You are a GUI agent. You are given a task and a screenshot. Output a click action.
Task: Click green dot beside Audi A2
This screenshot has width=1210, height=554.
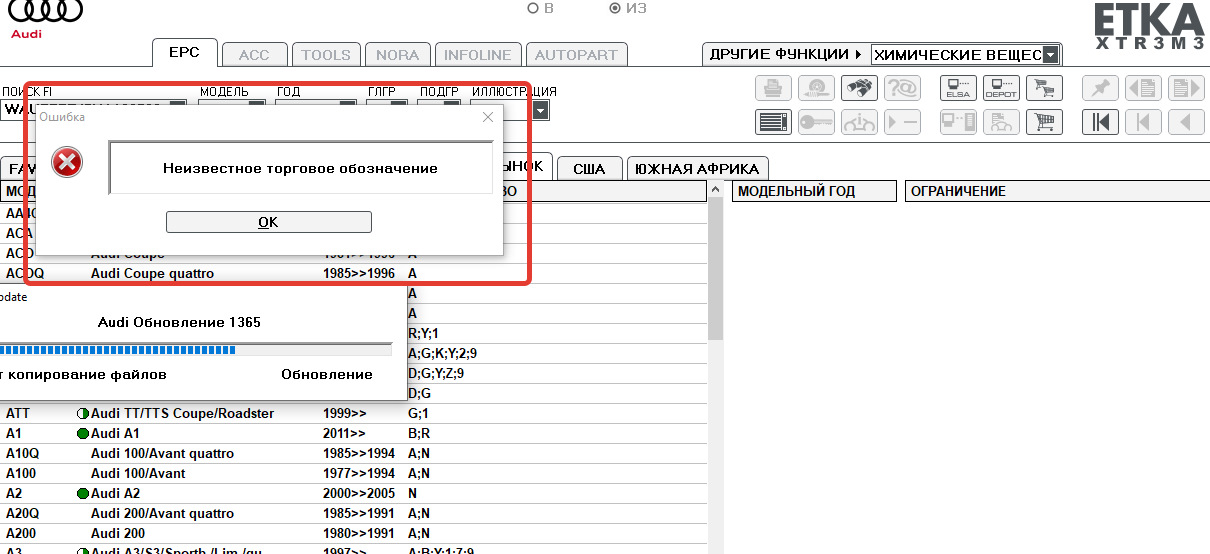83,494
